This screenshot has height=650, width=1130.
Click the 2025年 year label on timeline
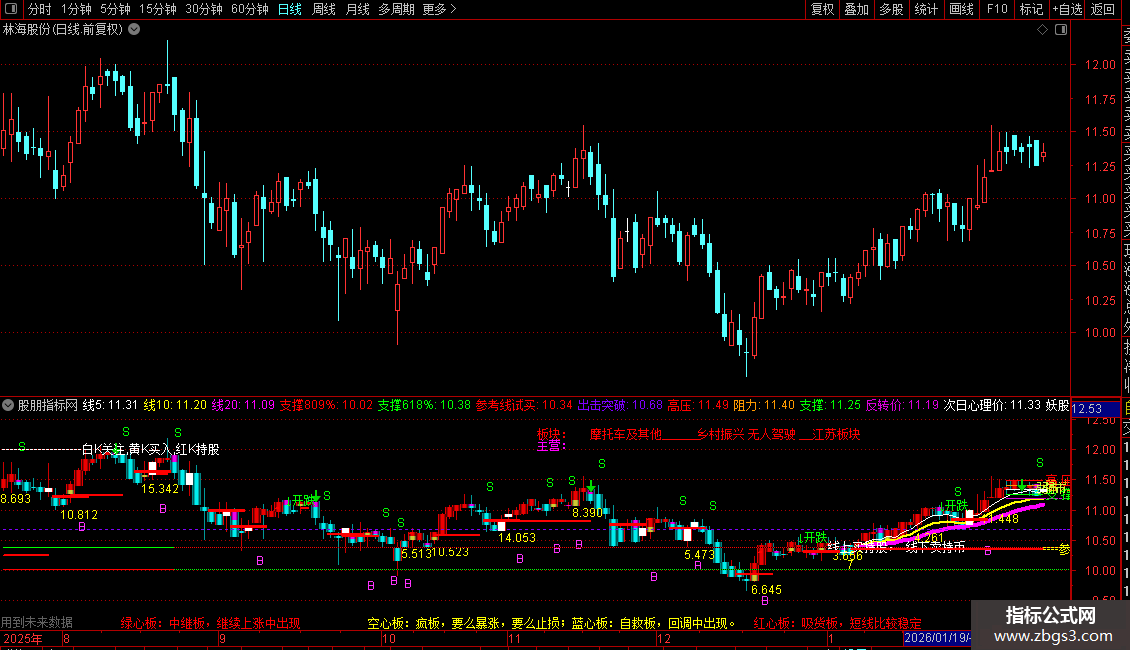23,638
